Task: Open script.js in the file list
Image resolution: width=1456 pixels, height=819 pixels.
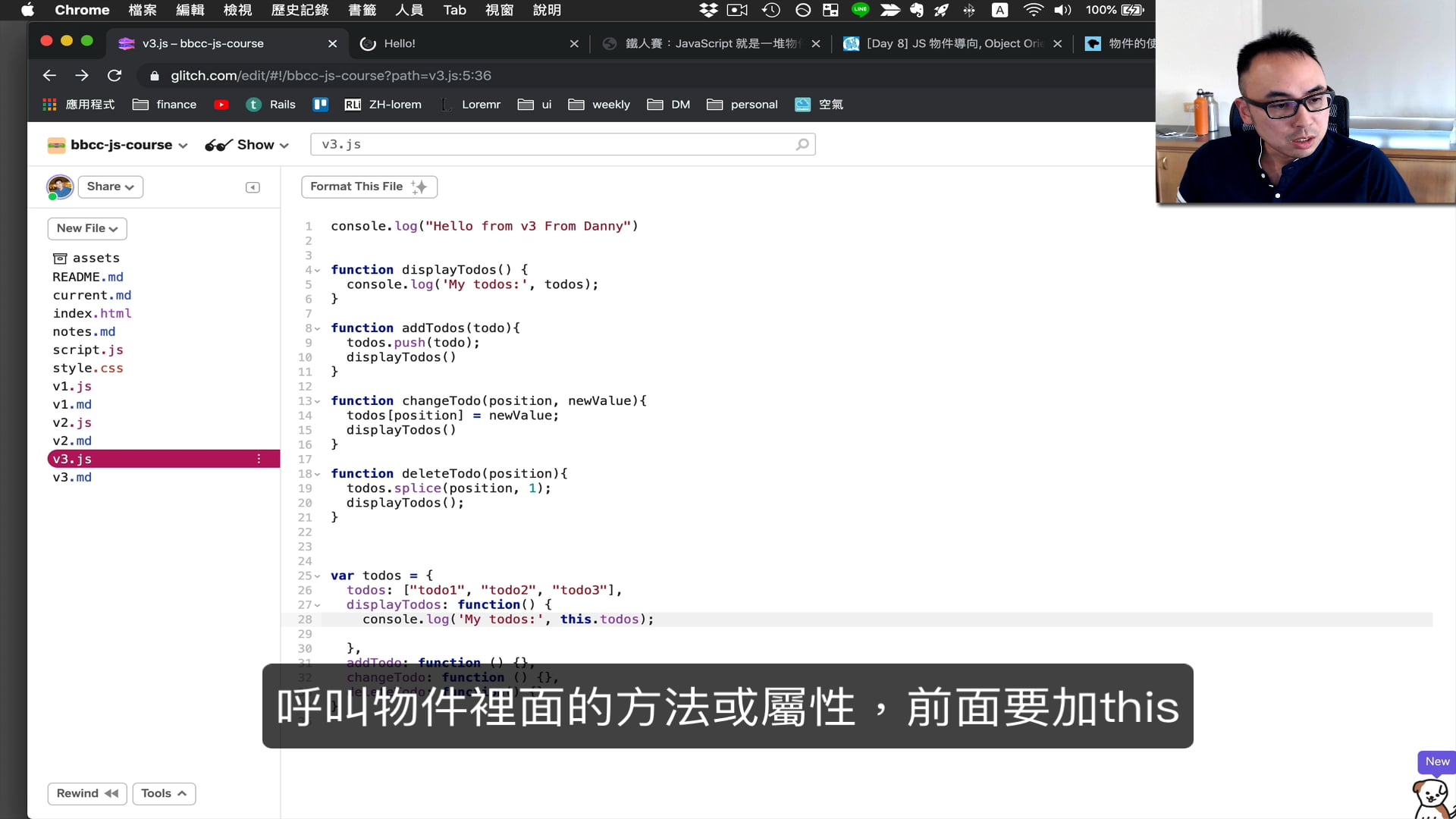Action: click(88, 350)
